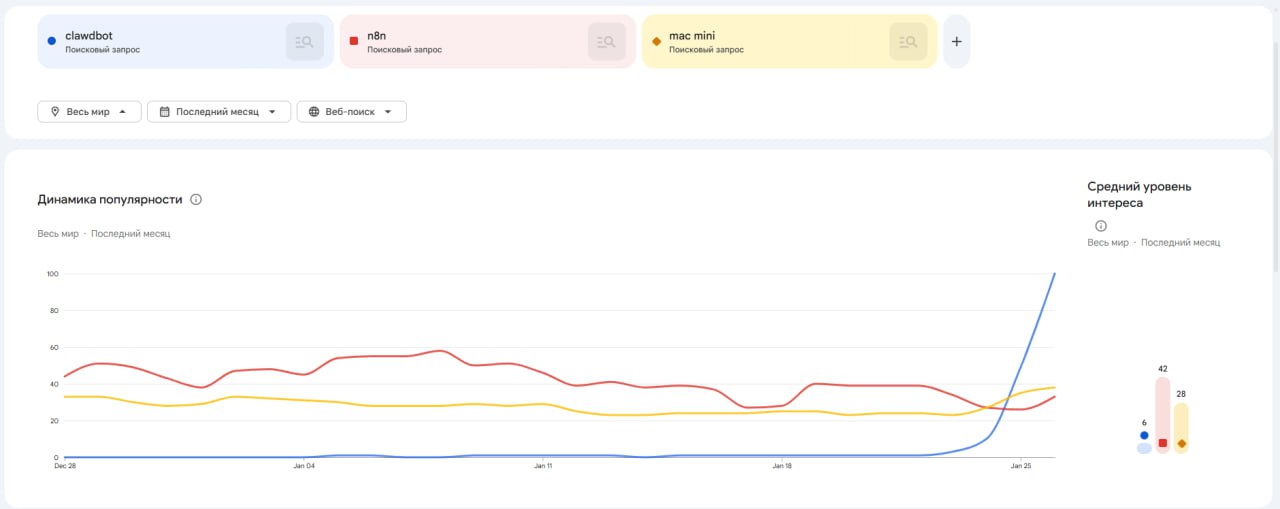Click the red color square beside n8n
Image resolution: width=1280 pixels, height=509 pixels.
(354, 41)
